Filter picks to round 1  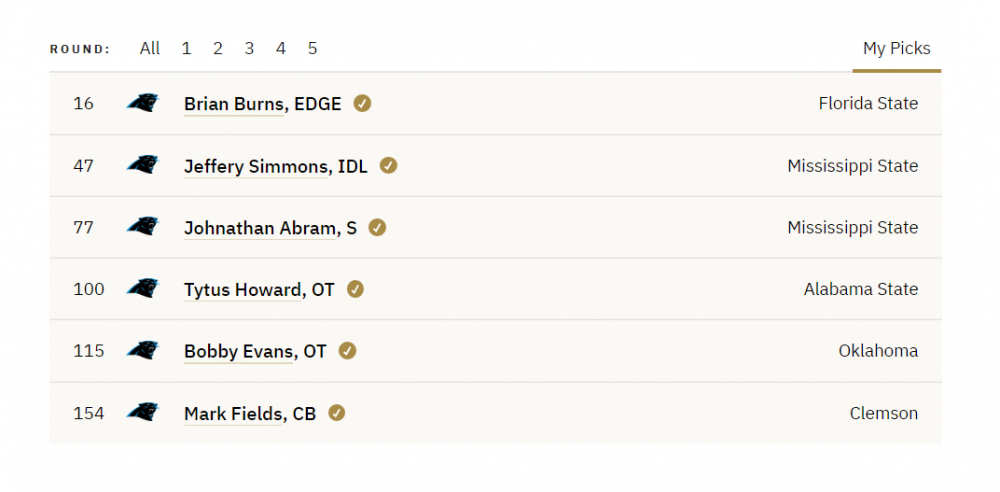186,48
